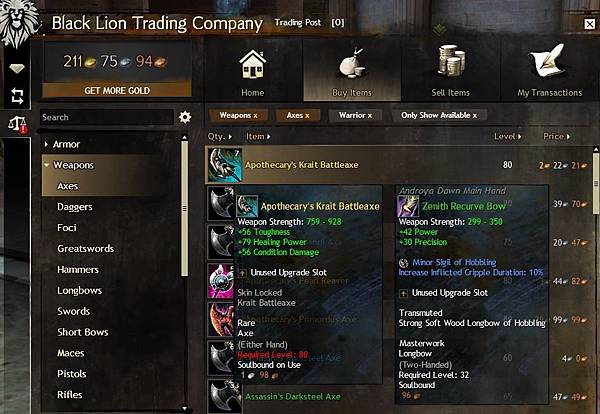Click the GET MORE GOLD button
Viewport: 600px width, 414px height.
pyautogui.click(x=117, y=90)
